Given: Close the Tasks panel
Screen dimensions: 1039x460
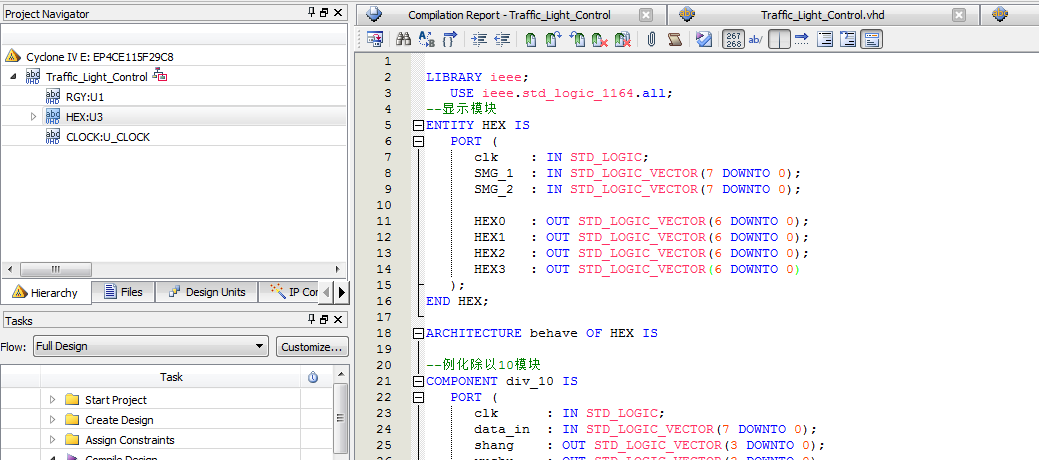Looking at the screenshot, I should point(338,320).
